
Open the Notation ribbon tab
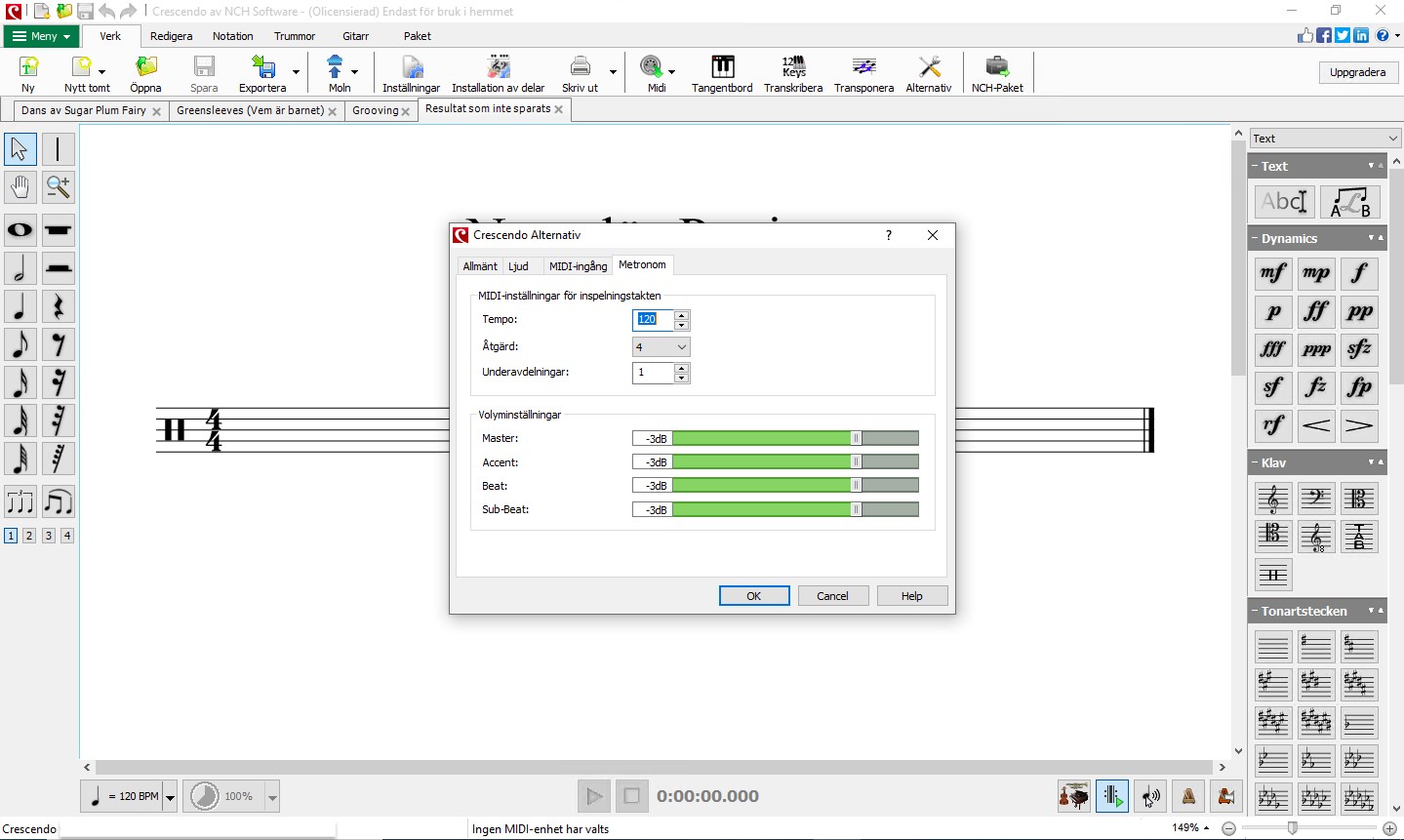233,36
